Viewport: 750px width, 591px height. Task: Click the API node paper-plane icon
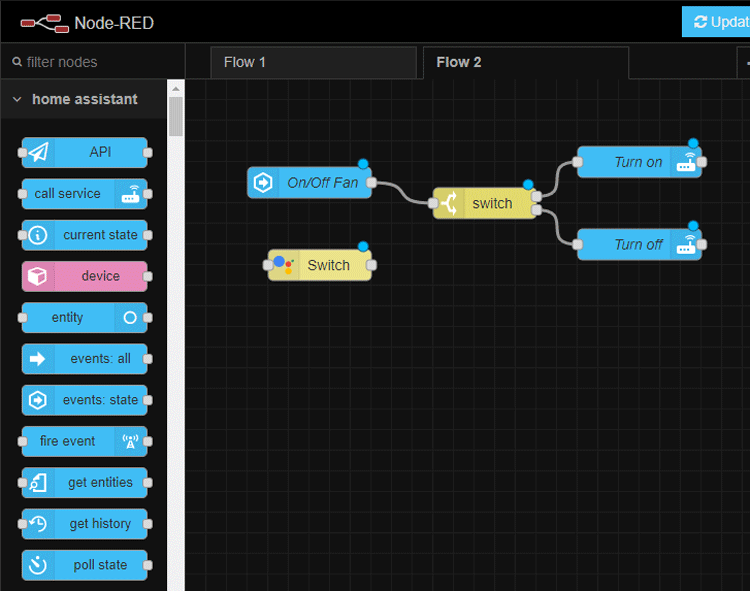click(38, 152)
